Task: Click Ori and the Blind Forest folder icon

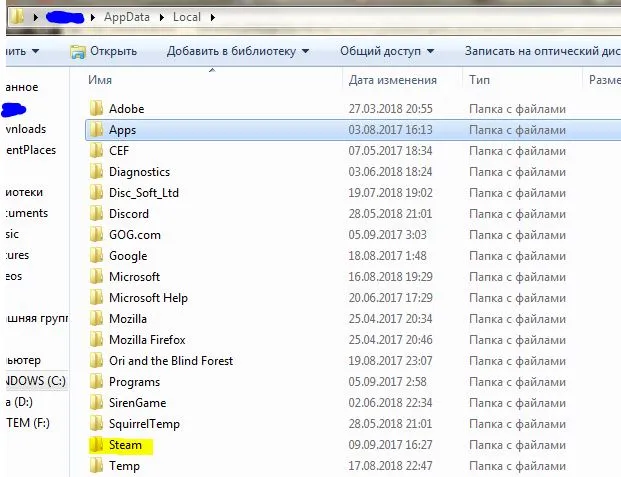Action: [x=96, y=361]
